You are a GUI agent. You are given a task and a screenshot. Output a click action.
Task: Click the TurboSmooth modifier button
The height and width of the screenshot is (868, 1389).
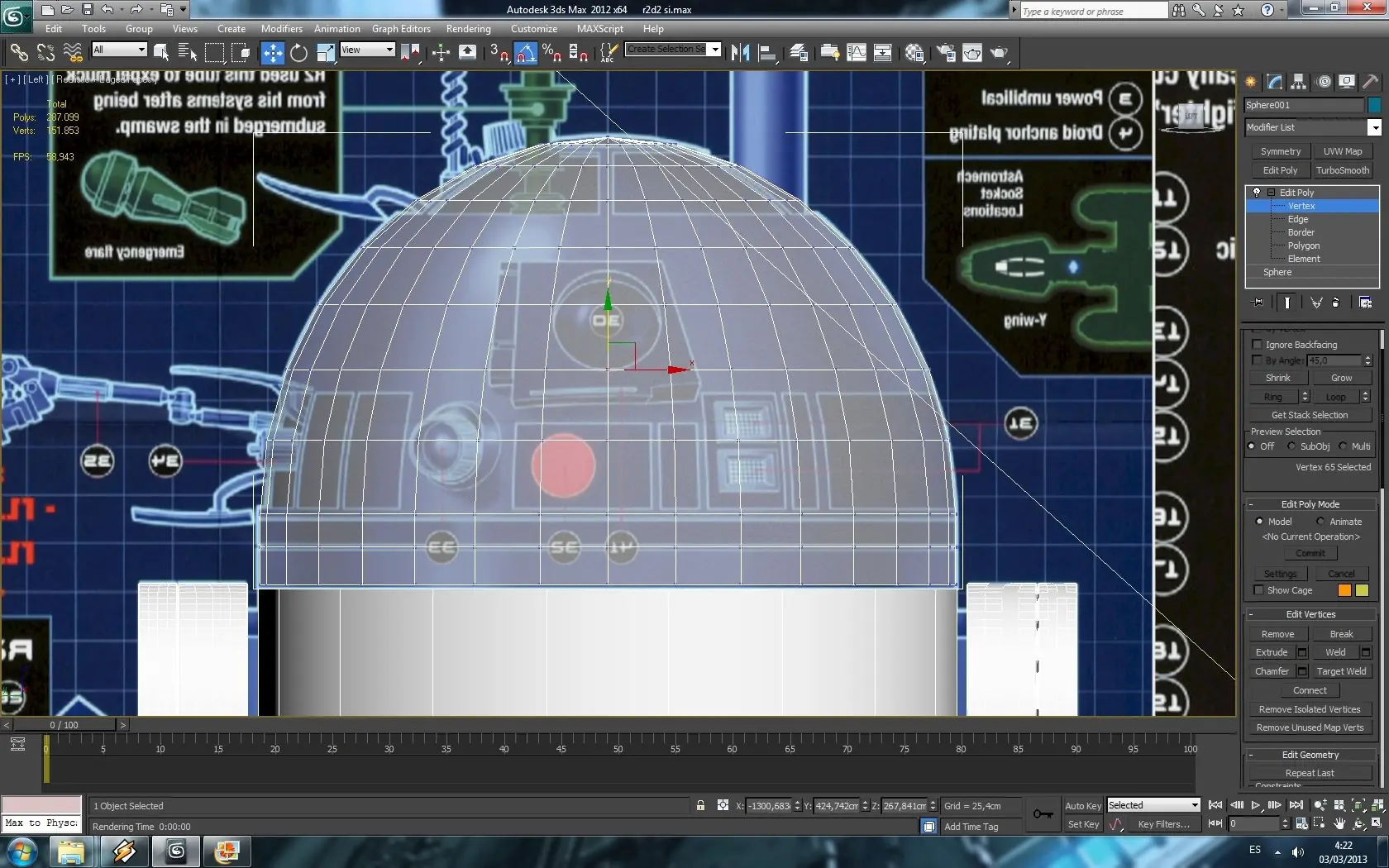pyautogui.click(x=1342, y=170)
